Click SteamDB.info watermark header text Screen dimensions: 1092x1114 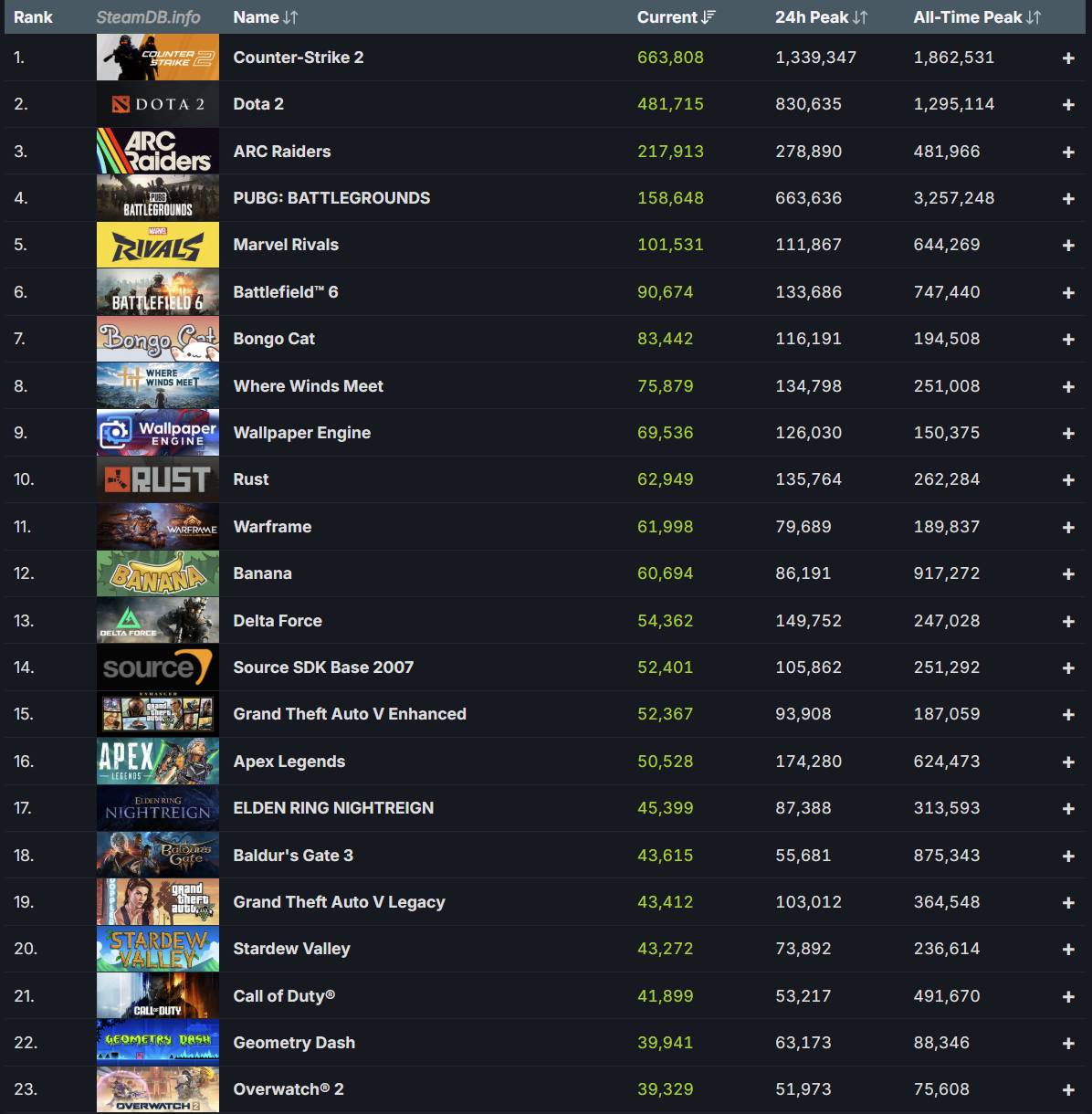pos(149,17)
